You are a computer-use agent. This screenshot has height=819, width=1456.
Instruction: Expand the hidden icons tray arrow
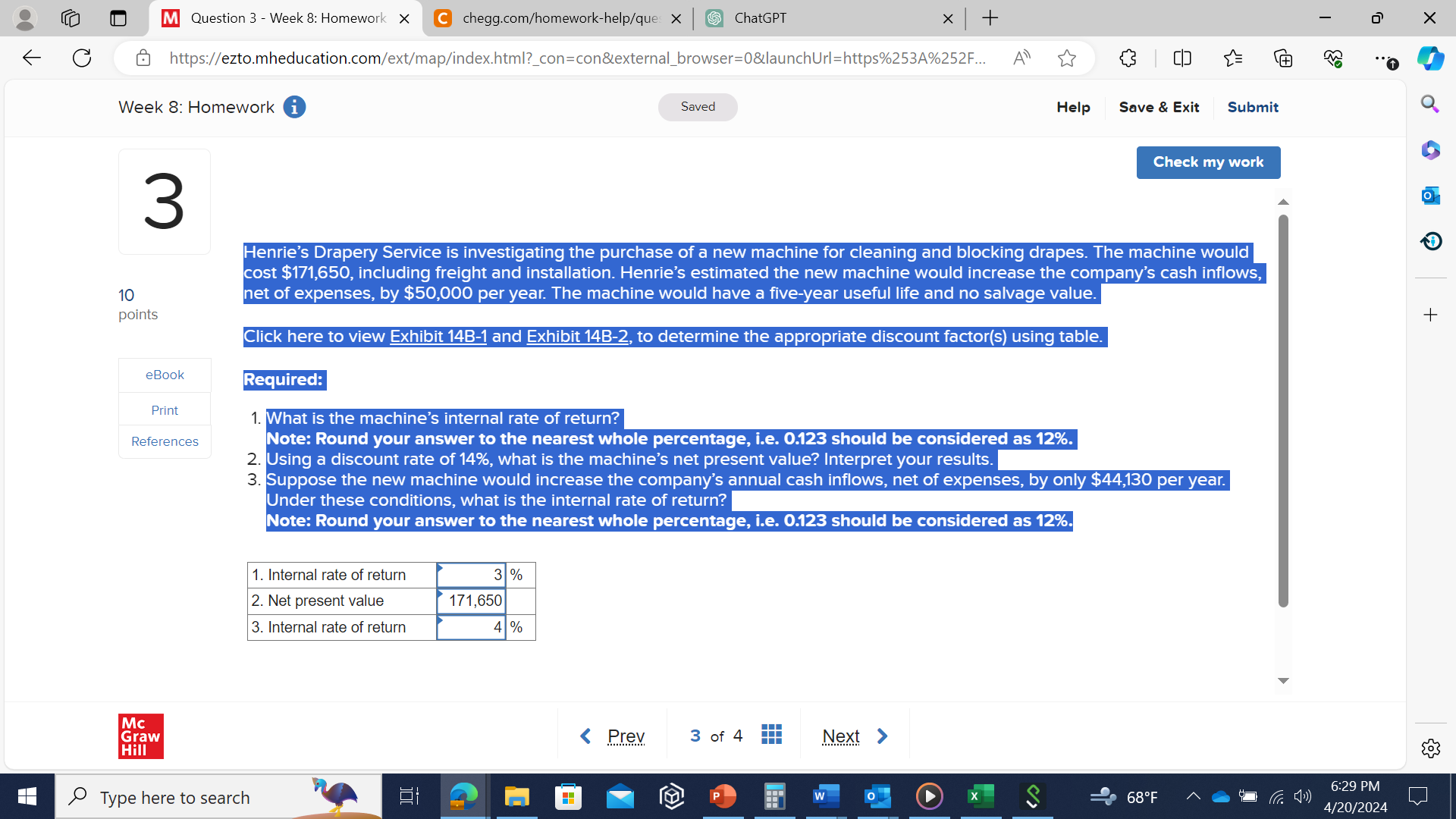[x=1193, y=797]
